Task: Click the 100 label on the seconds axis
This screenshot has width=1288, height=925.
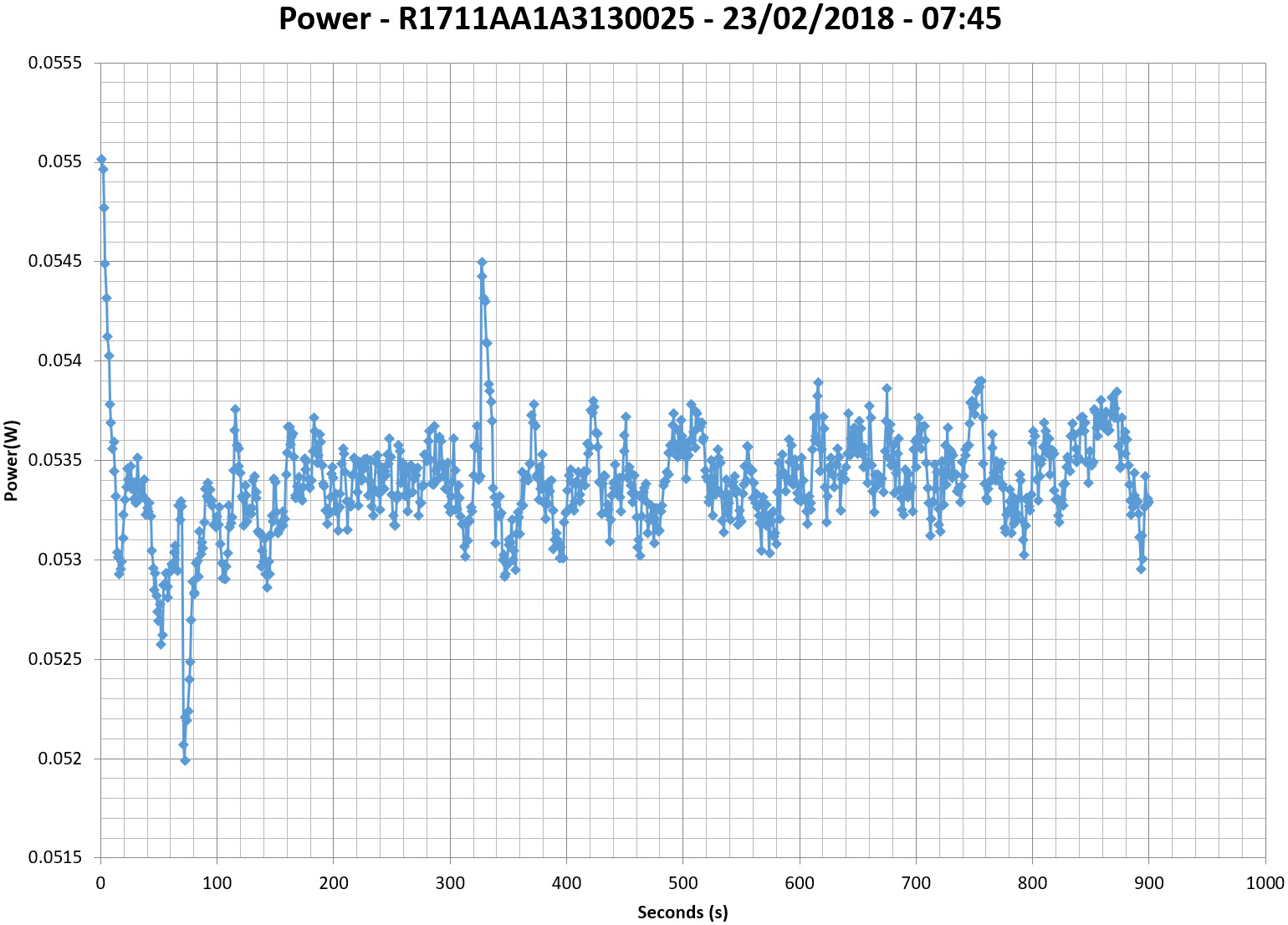Action: [217, 883]
